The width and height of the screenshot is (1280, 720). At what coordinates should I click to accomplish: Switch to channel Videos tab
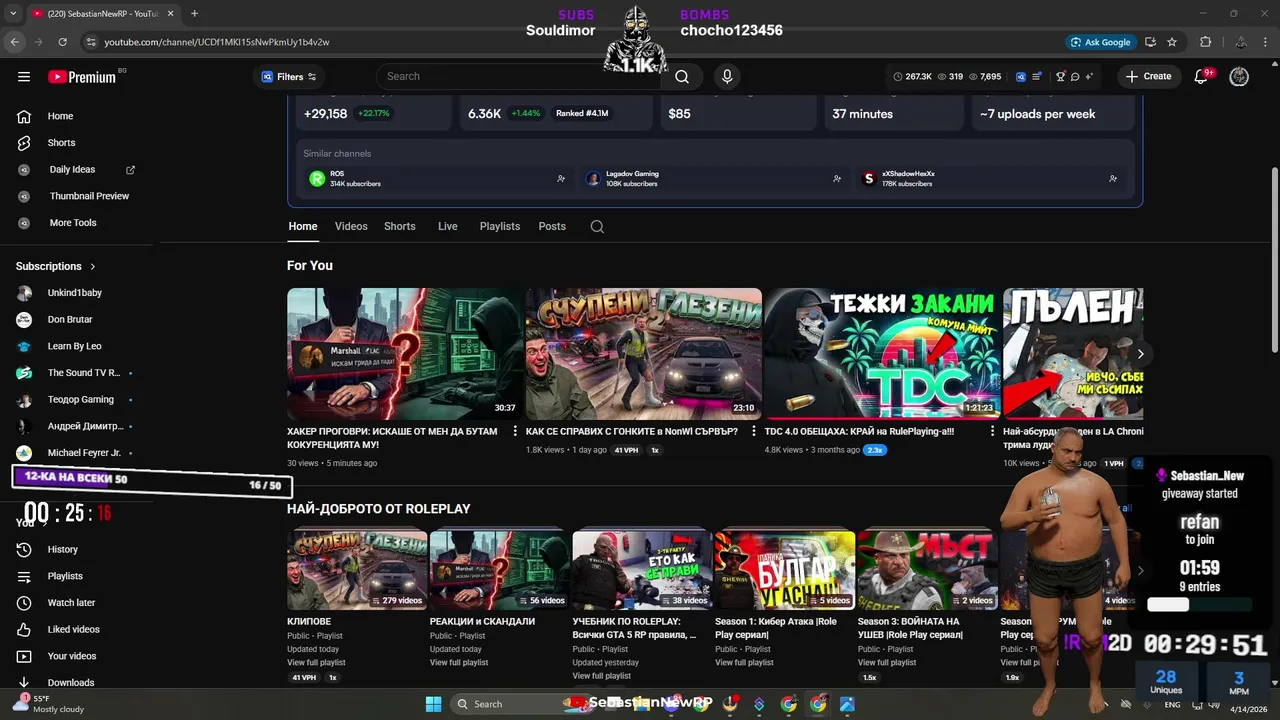351,227
